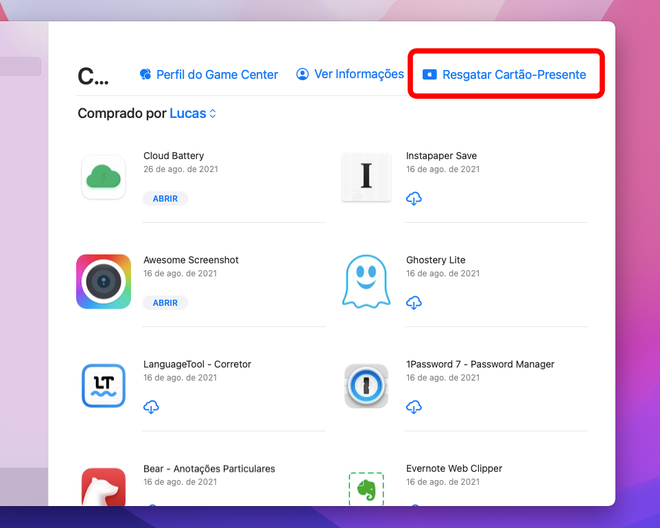
Task: Select the Ghostery Lite title
Action: pos(436,260)
